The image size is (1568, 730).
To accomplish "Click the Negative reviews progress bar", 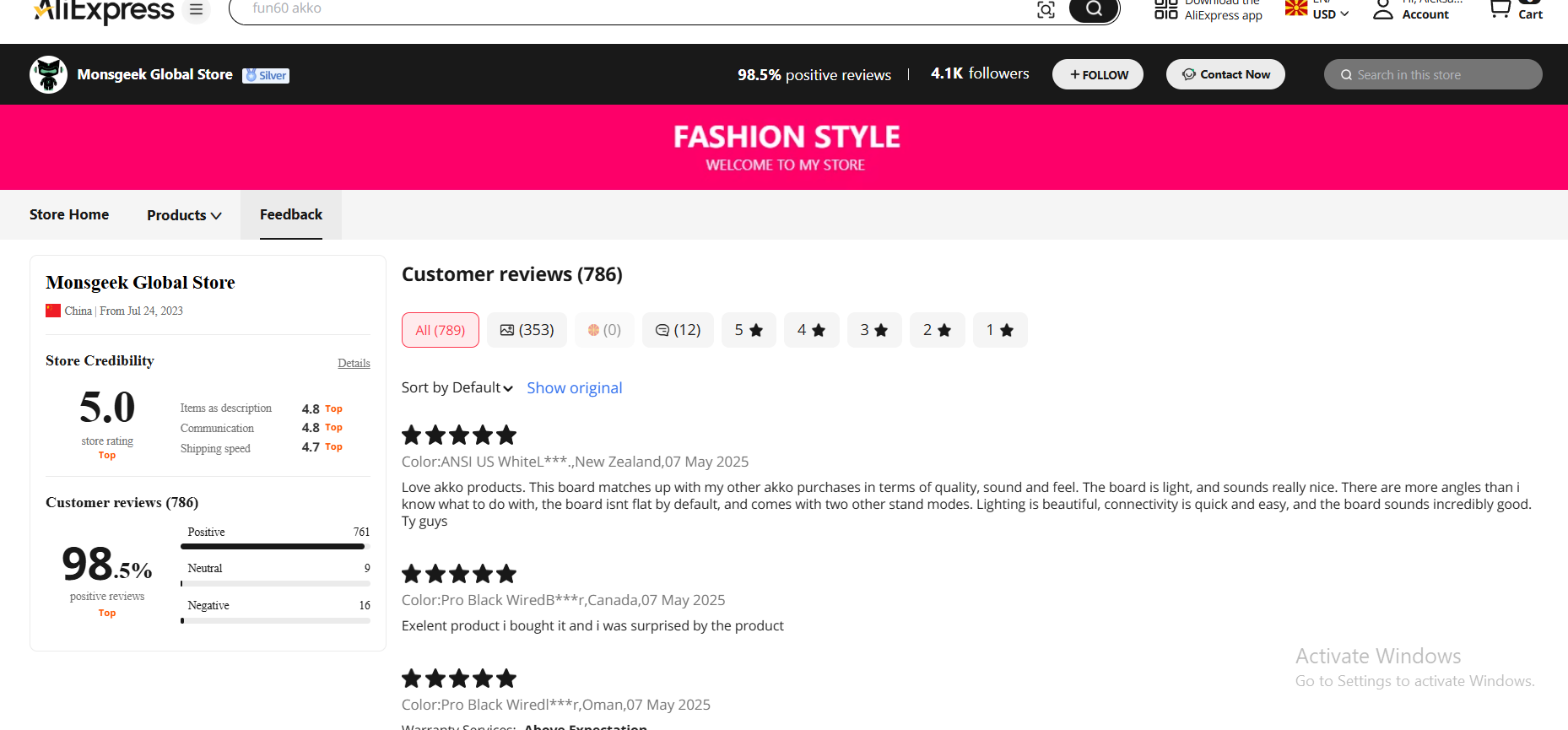I will [x=275, y=620].
